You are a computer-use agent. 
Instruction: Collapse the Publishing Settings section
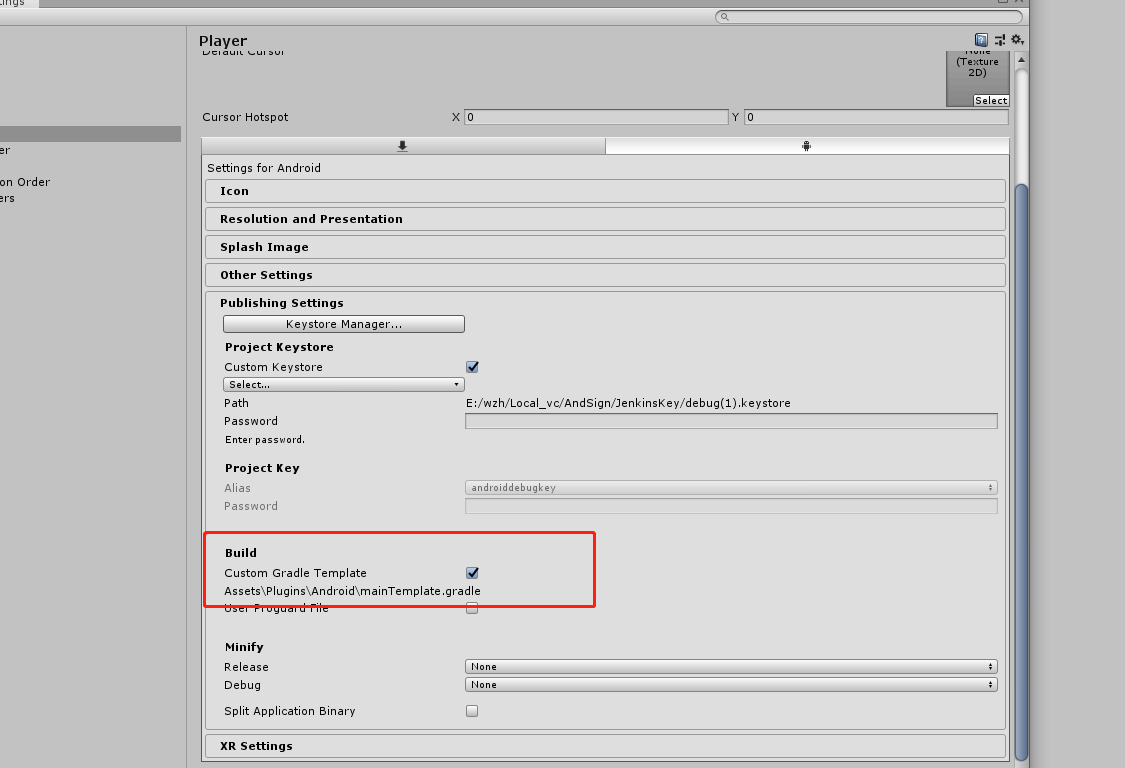281,303
